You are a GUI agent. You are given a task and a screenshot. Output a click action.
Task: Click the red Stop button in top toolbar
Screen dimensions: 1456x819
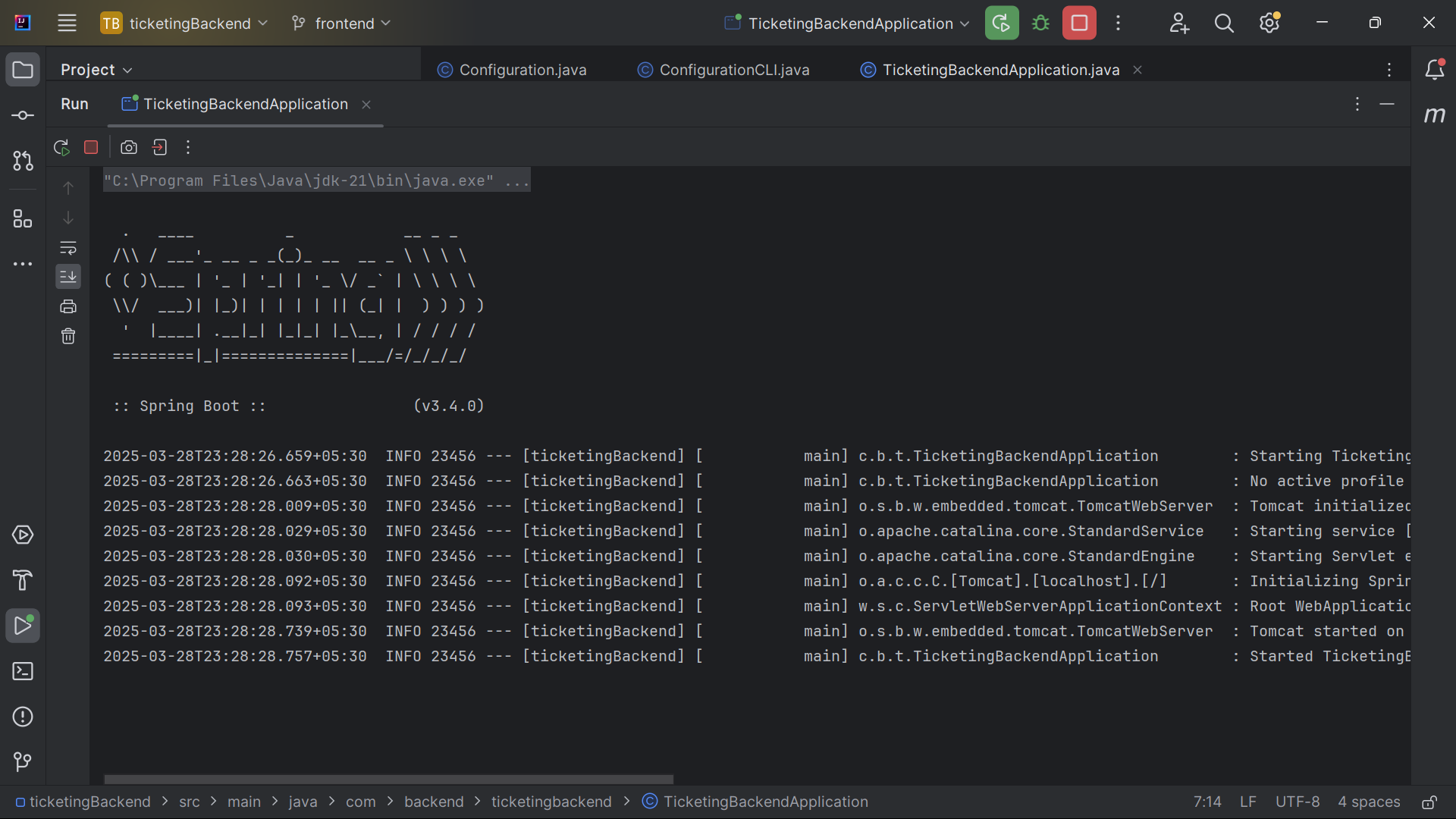1079,23
